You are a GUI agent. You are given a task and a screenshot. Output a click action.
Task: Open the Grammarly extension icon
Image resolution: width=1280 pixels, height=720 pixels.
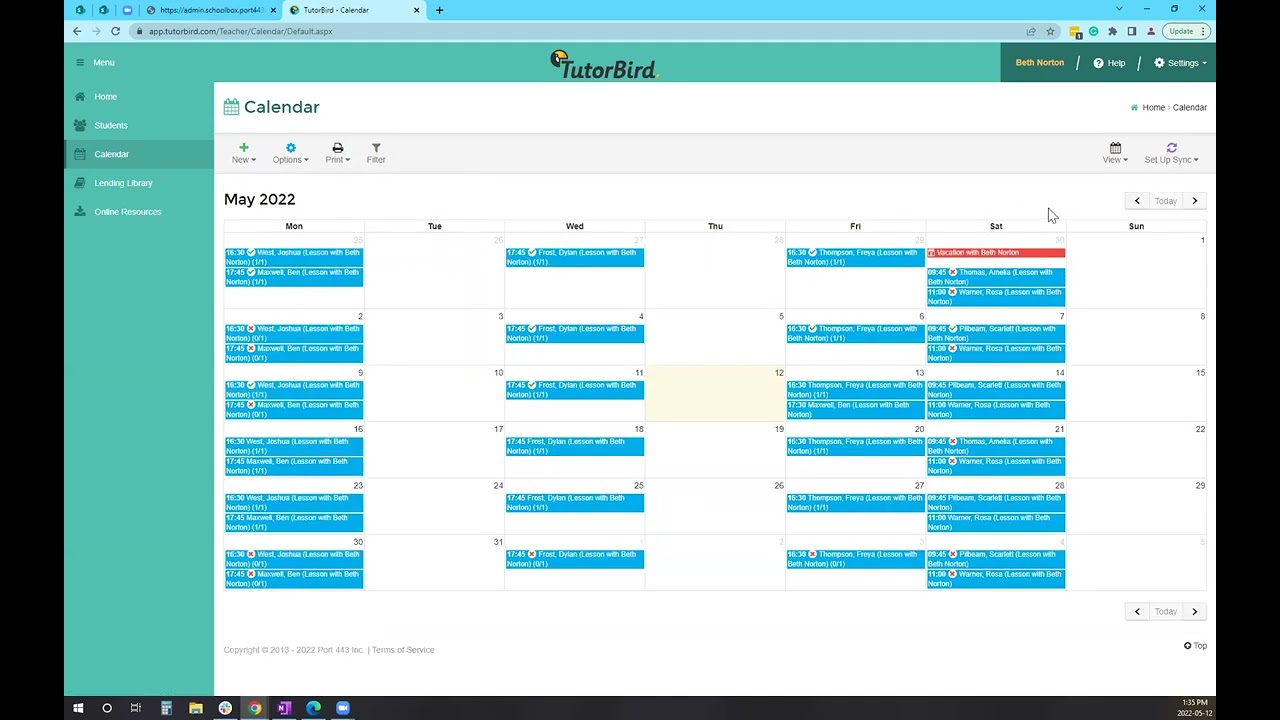click(x=1094, y=31)
